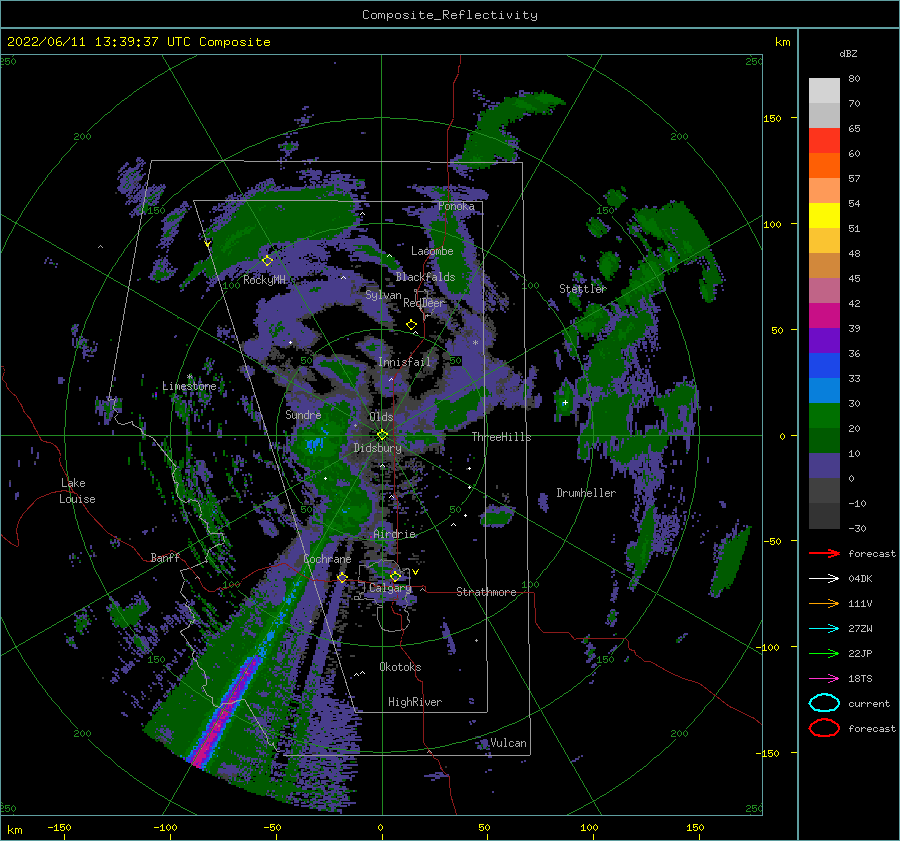
Task: Click the Sylvan label on the map
Action: click(x=383, y=295)
